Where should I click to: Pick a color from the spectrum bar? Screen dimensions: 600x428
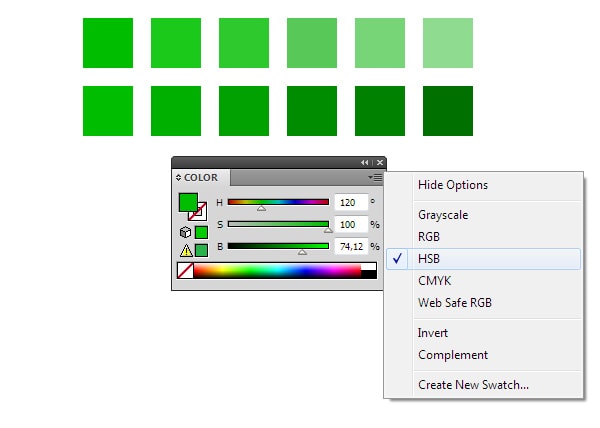click(x=277, y=270)
